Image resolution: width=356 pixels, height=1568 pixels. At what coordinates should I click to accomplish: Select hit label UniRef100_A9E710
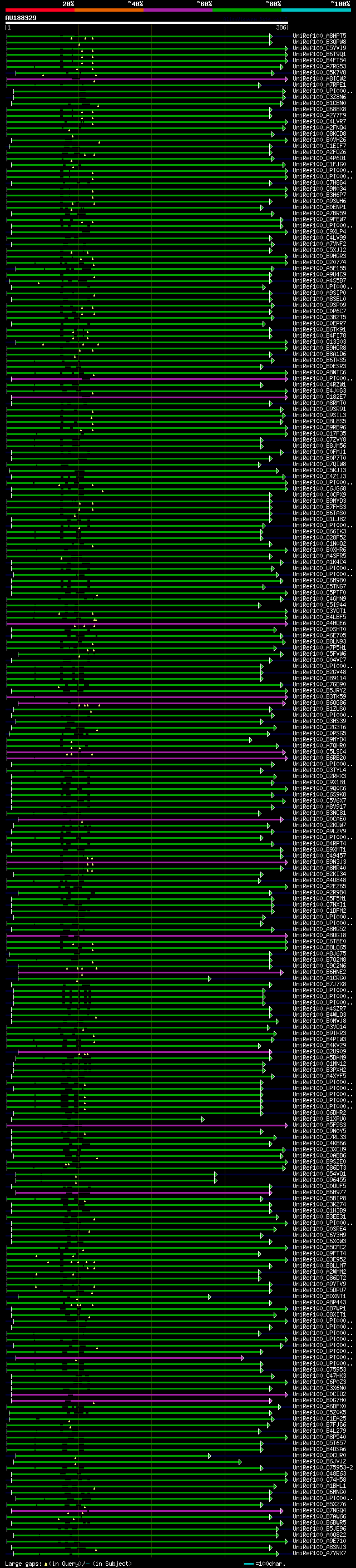pos(319,1541)
